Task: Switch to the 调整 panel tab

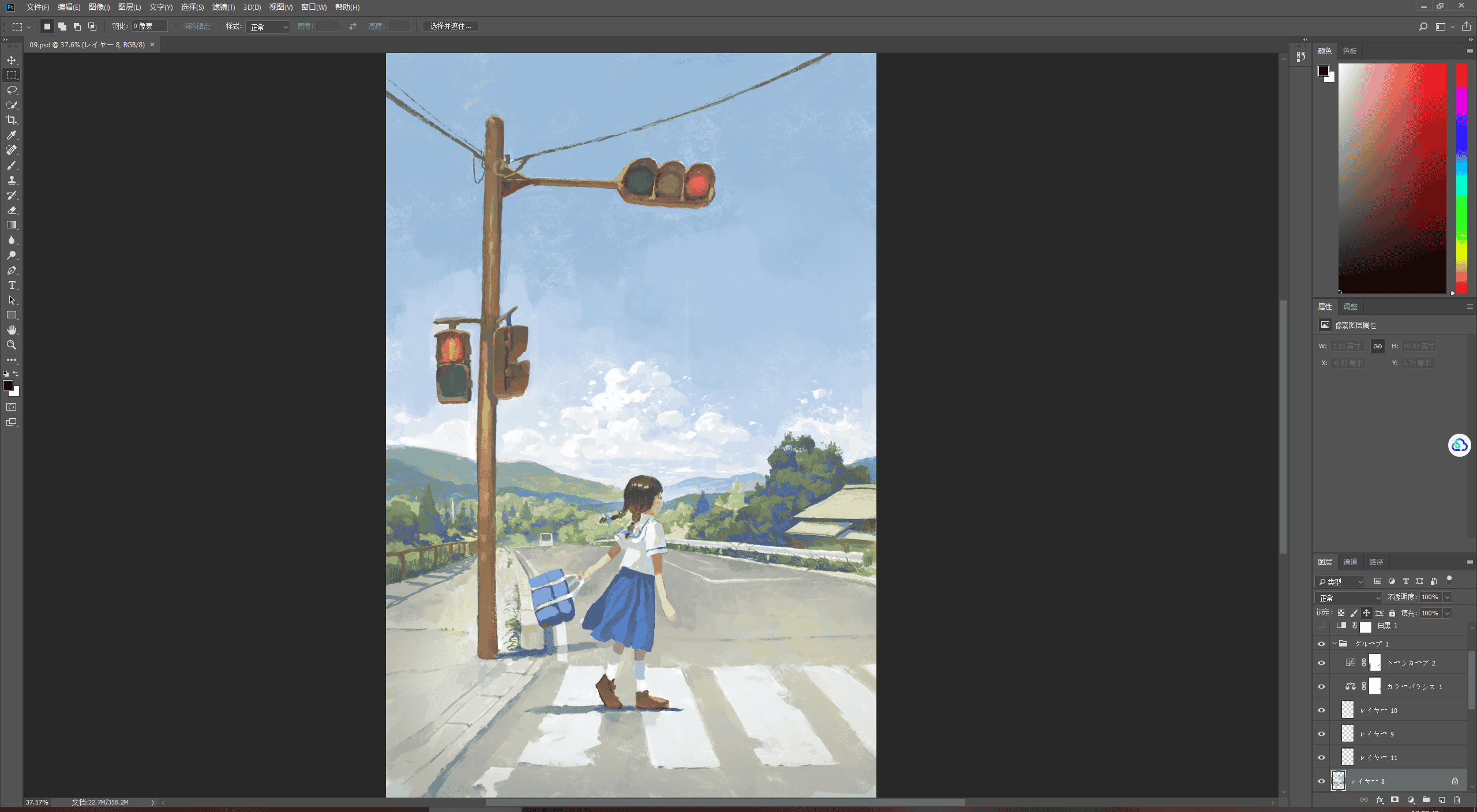Action: click(x=1350, y=306)
